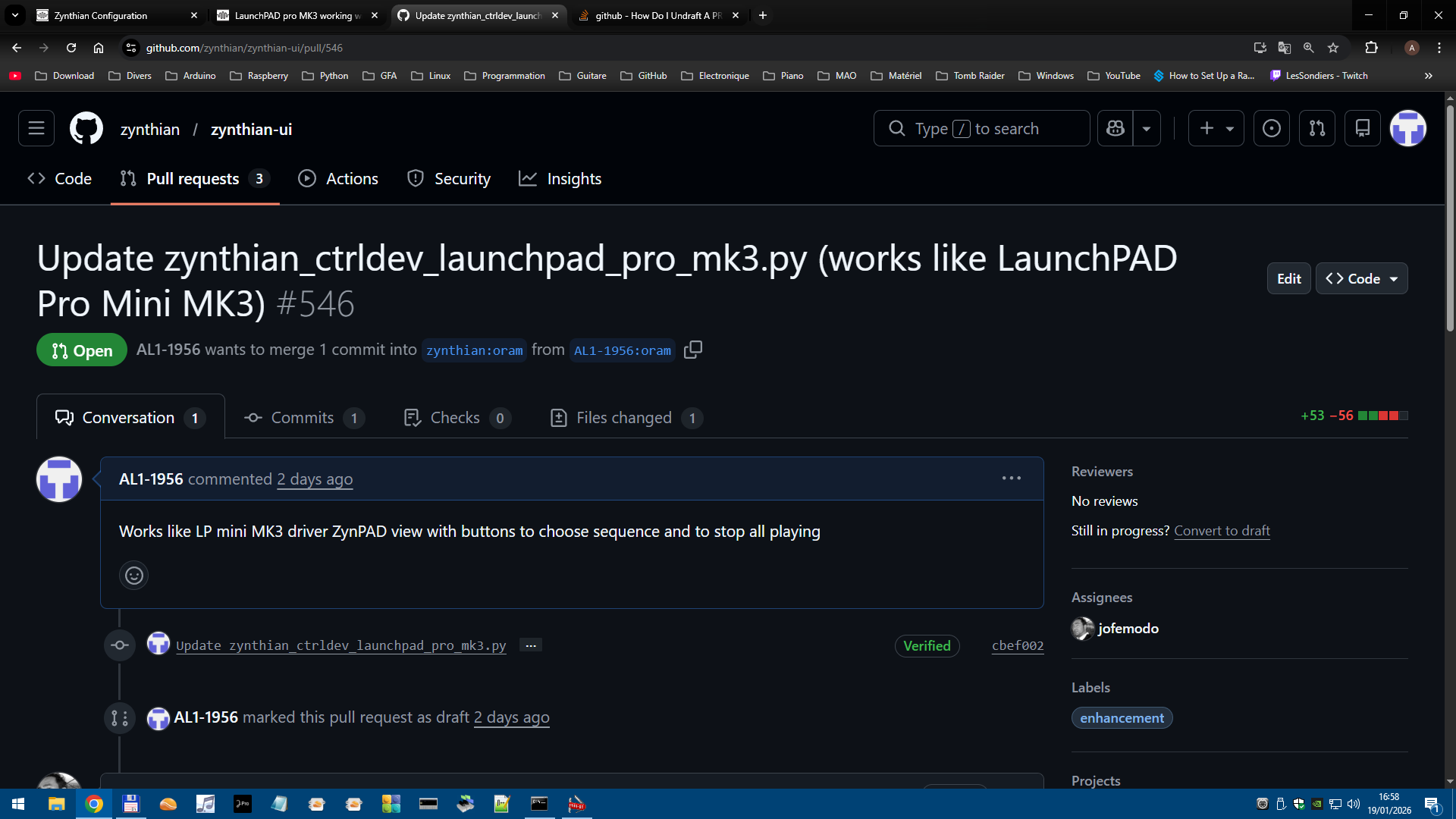Switch to the Commits tab
Screen dimensions: 1456x819
[x=303, y=418]
